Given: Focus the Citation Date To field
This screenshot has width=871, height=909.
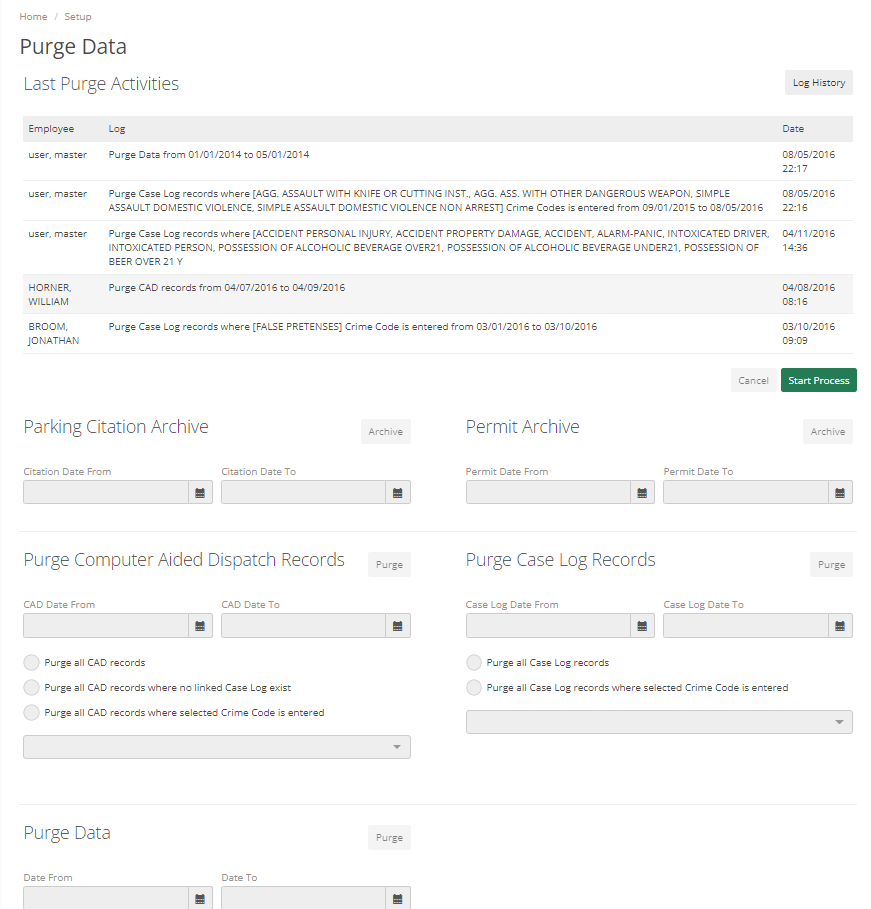Looking at the screenshot, I should coord(303,492).
